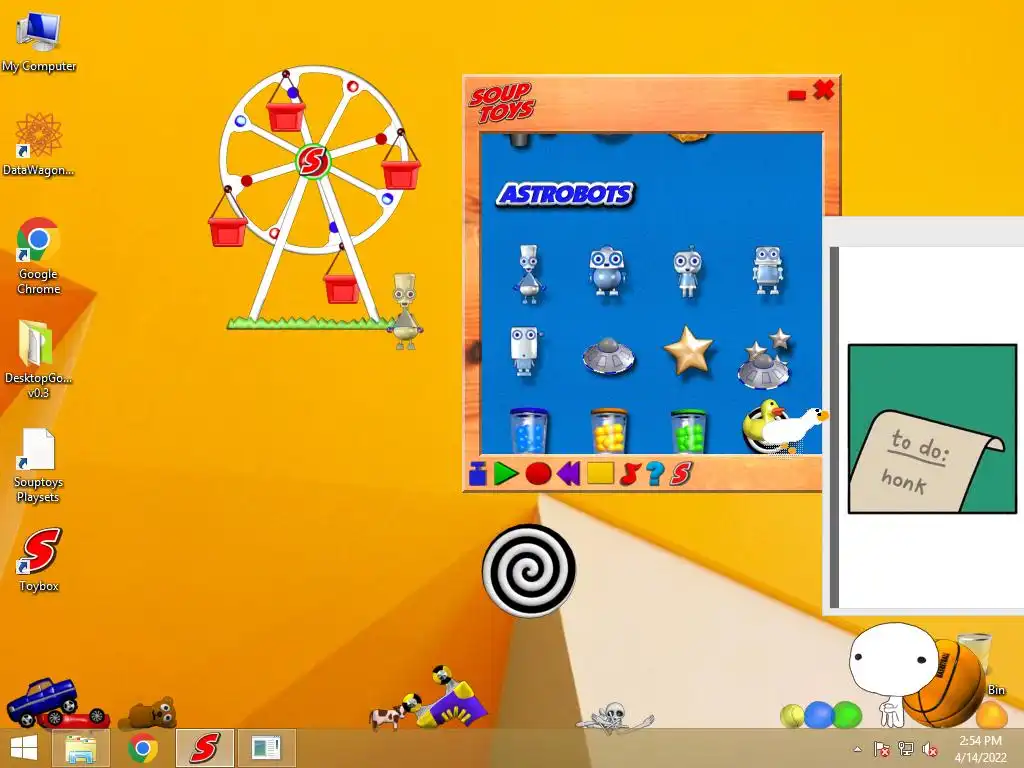
Task: Close the Soup Toys toybox window
Action: 824,89
